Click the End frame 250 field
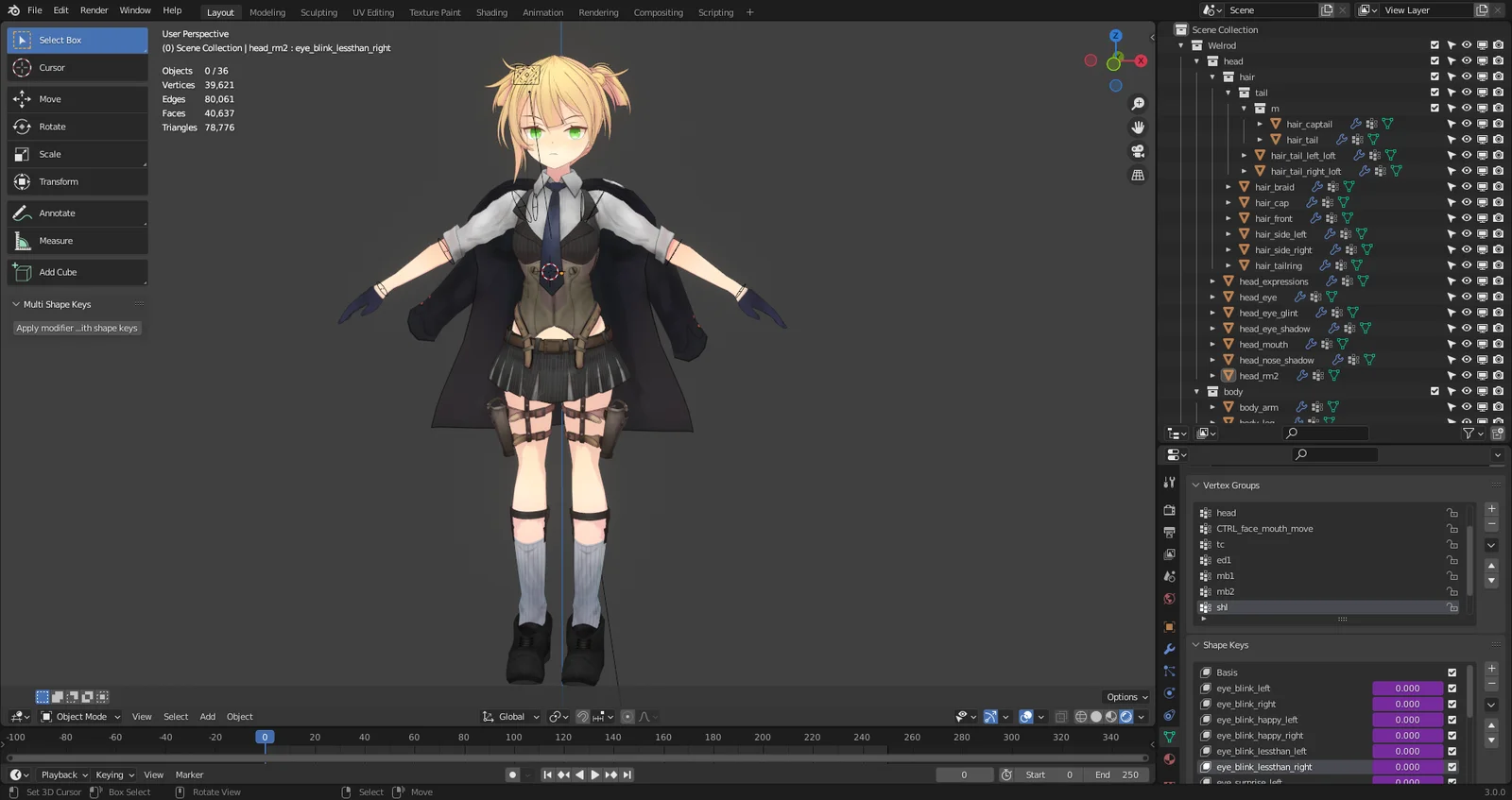 [1117, 774]
